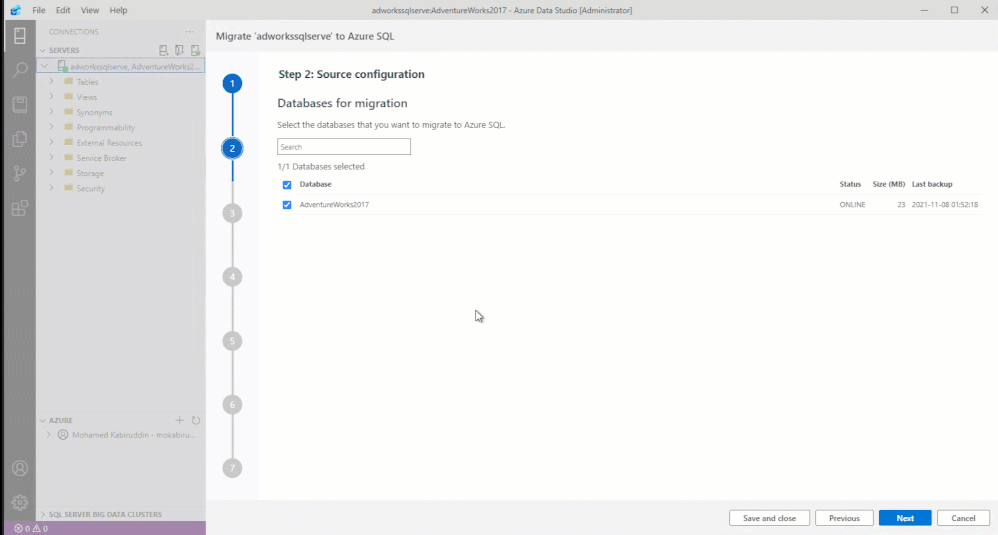Open the Connections panel more actions ellipsis
This screenshot has height=535, width=998.
[x=190, y=32]
